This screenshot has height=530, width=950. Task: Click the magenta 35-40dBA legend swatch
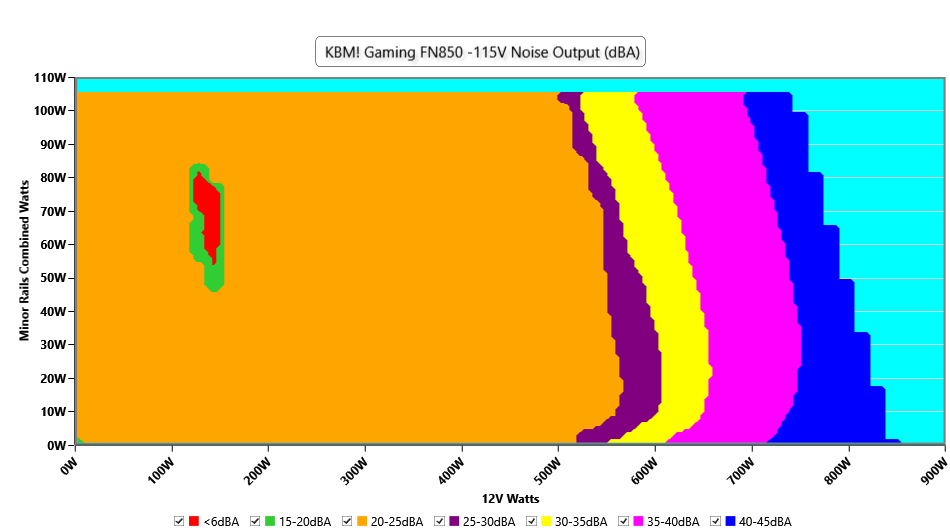(638, 521)
